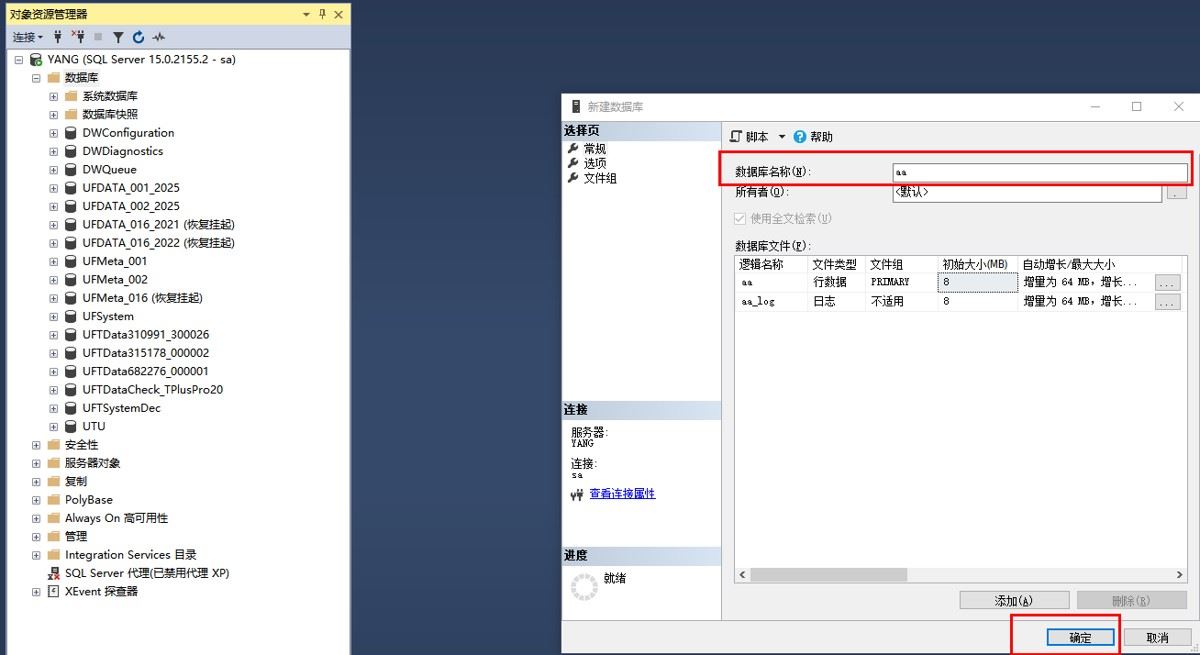Click the database icon beside UFSystem

[x=71, y=316]
